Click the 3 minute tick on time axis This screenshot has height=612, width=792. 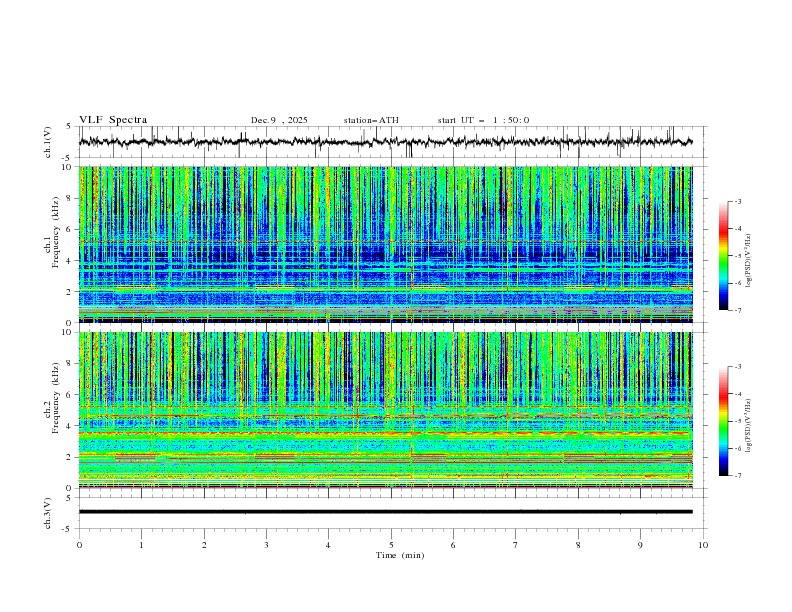(x=266, y=544)
